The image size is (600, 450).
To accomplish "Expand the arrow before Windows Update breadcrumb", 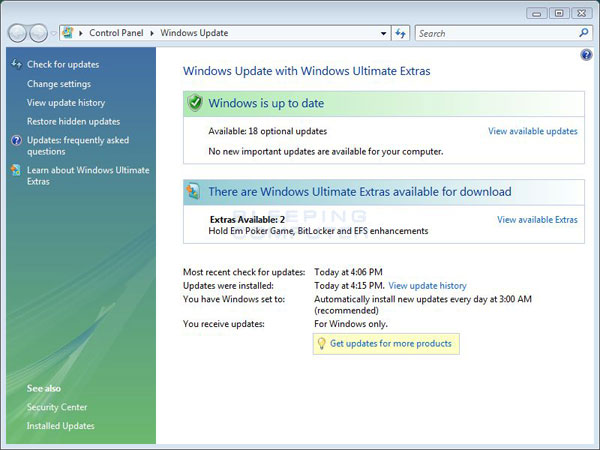I will pos(152,33).
